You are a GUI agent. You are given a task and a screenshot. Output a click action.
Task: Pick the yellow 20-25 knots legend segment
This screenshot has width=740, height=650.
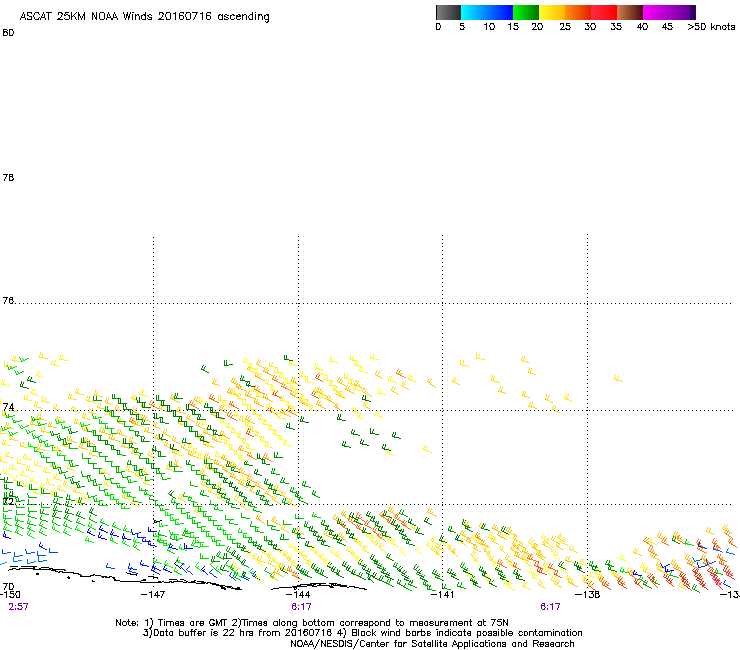pyautogui.click(x=552, y=12)
